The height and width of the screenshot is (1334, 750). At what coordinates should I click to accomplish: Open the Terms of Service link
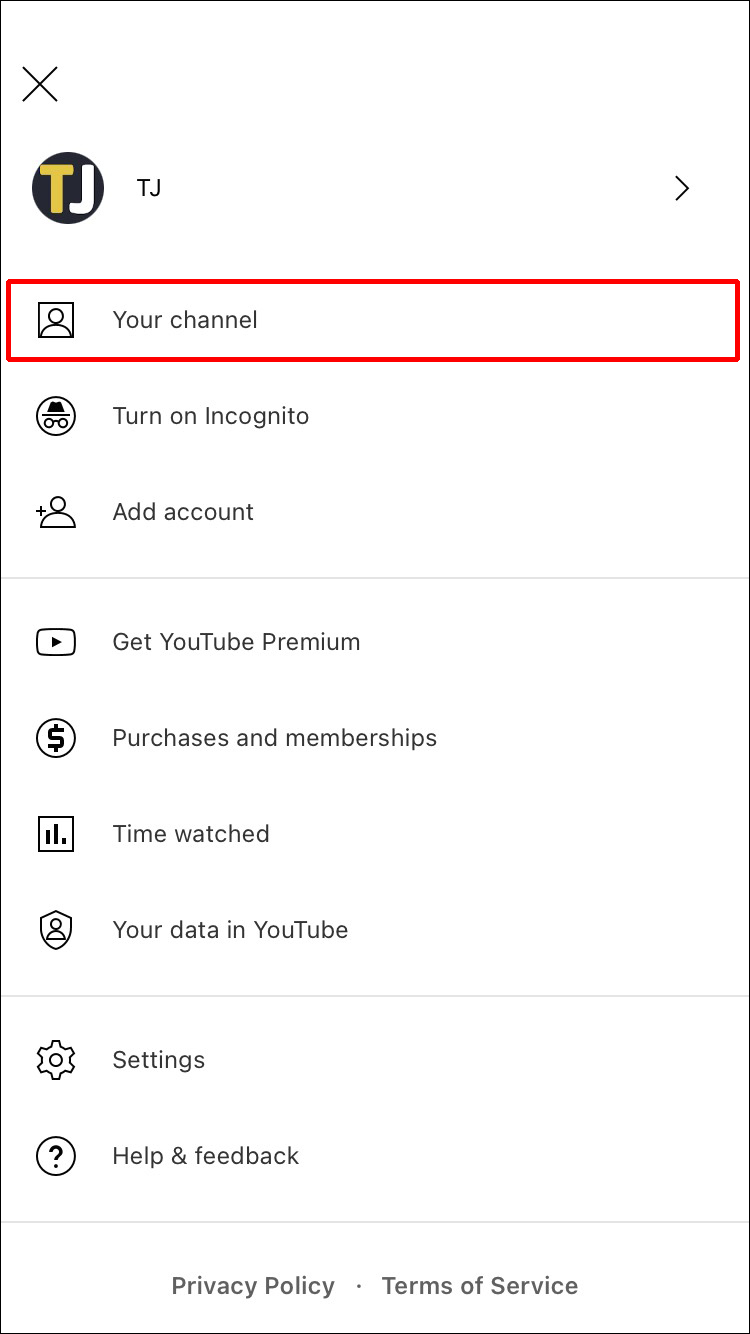(480, 1286)
